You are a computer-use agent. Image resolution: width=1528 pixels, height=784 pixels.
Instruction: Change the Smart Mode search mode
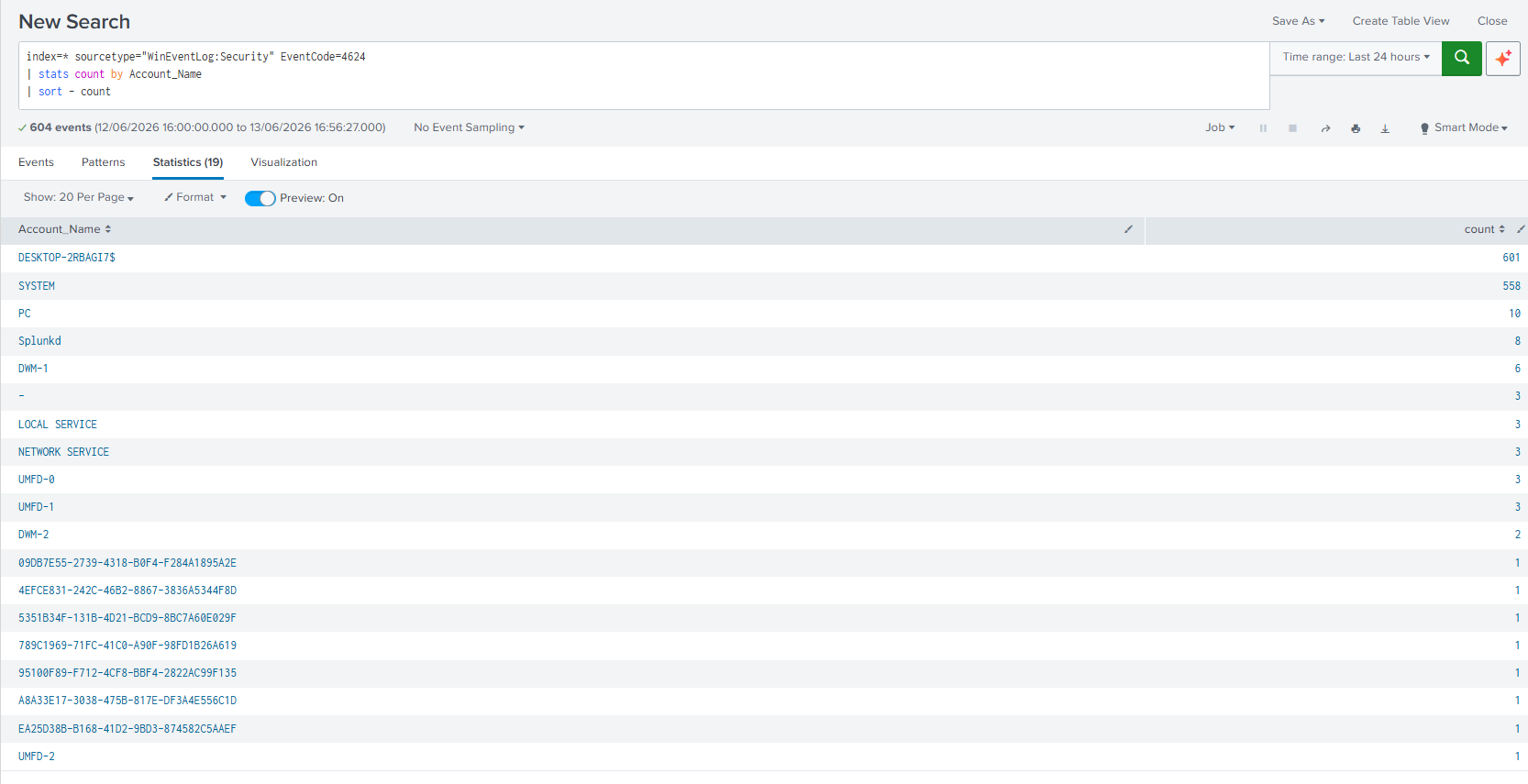[1464, 127]
